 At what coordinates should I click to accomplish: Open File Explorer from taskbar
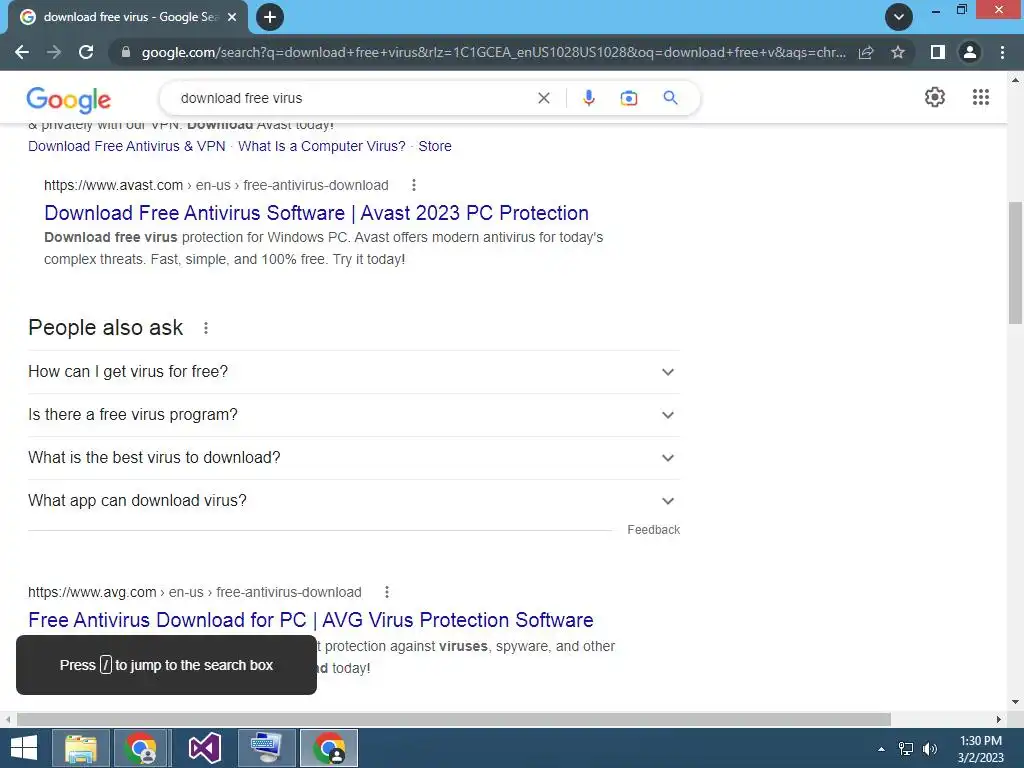click(x=81, y=748)
